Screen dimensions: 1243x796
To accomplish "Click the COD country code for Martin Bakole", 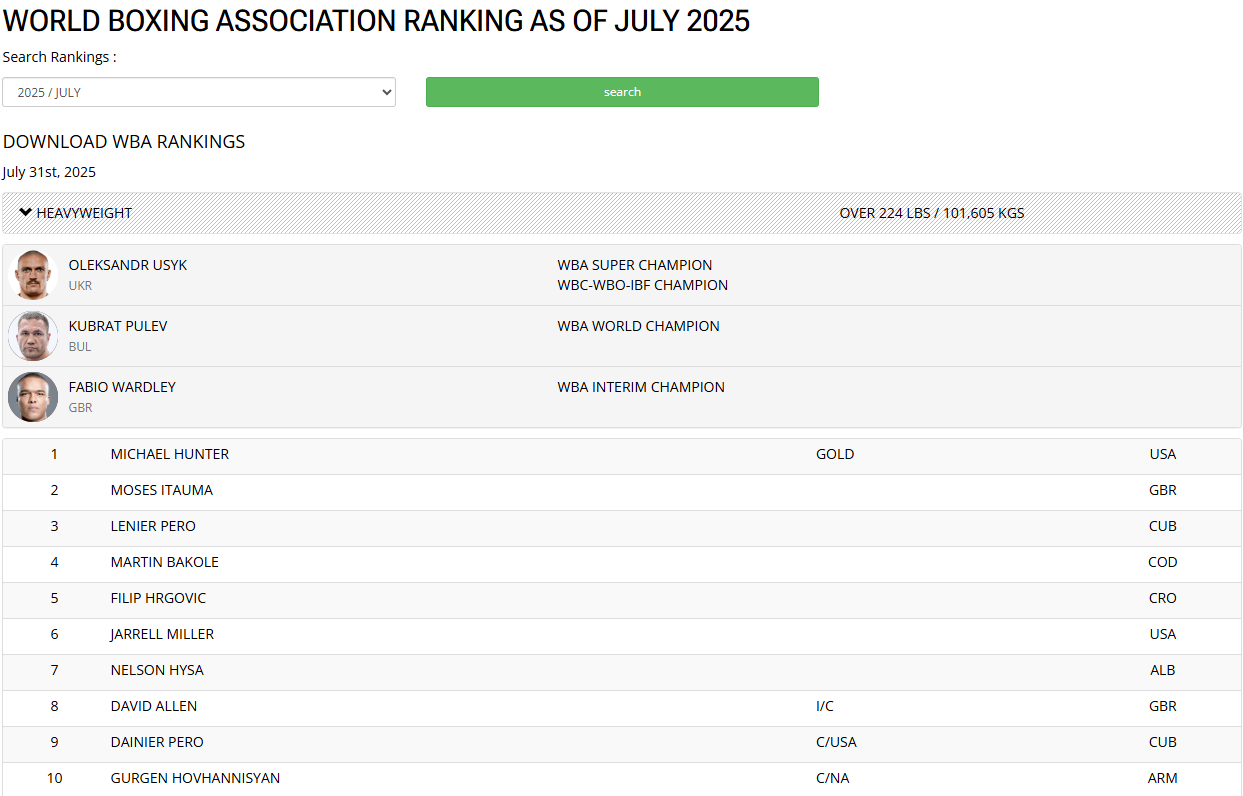I will 1163,562.
